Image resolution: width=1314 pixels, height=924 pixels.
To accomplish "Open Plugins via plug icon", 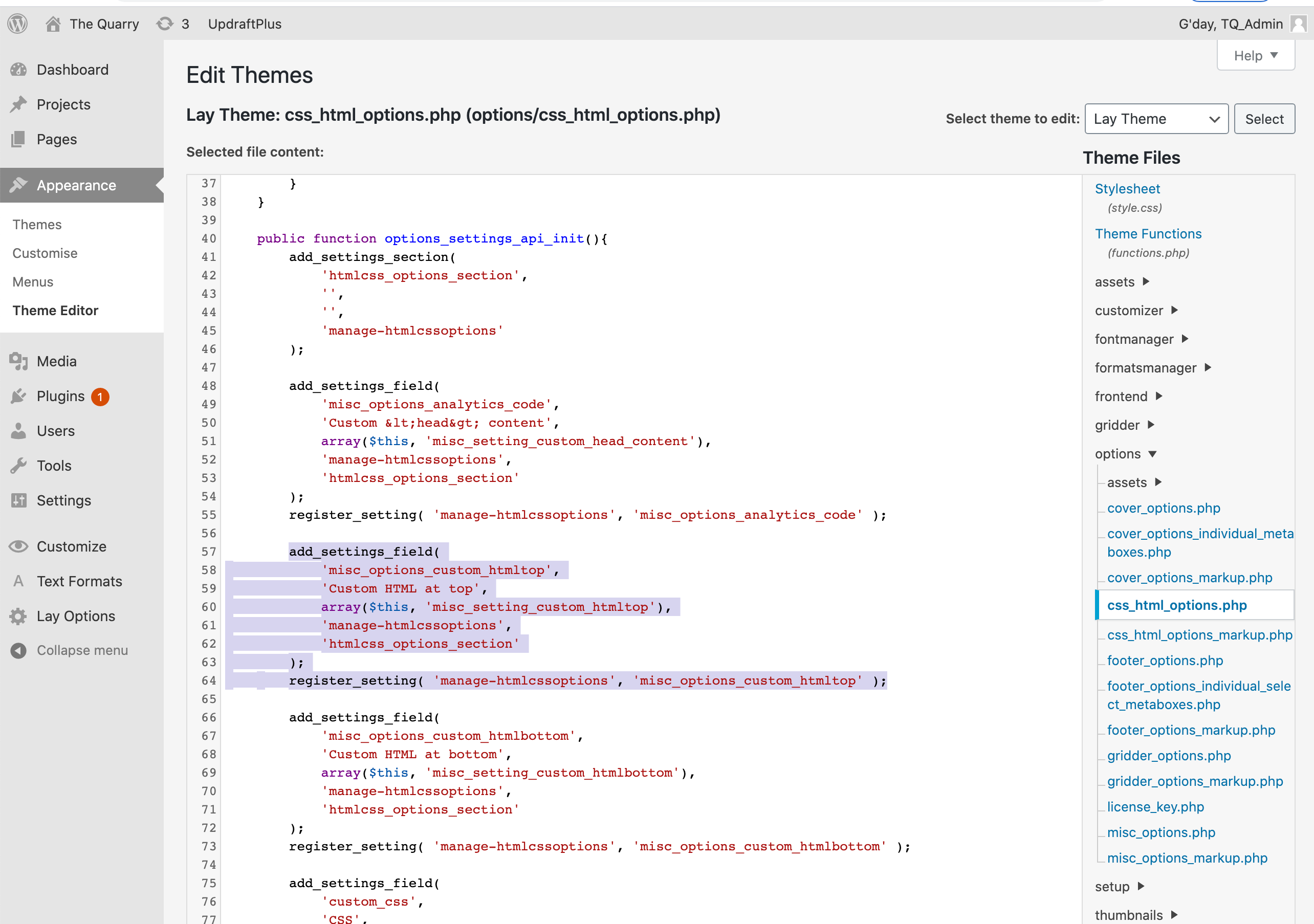I will [18, 396].
